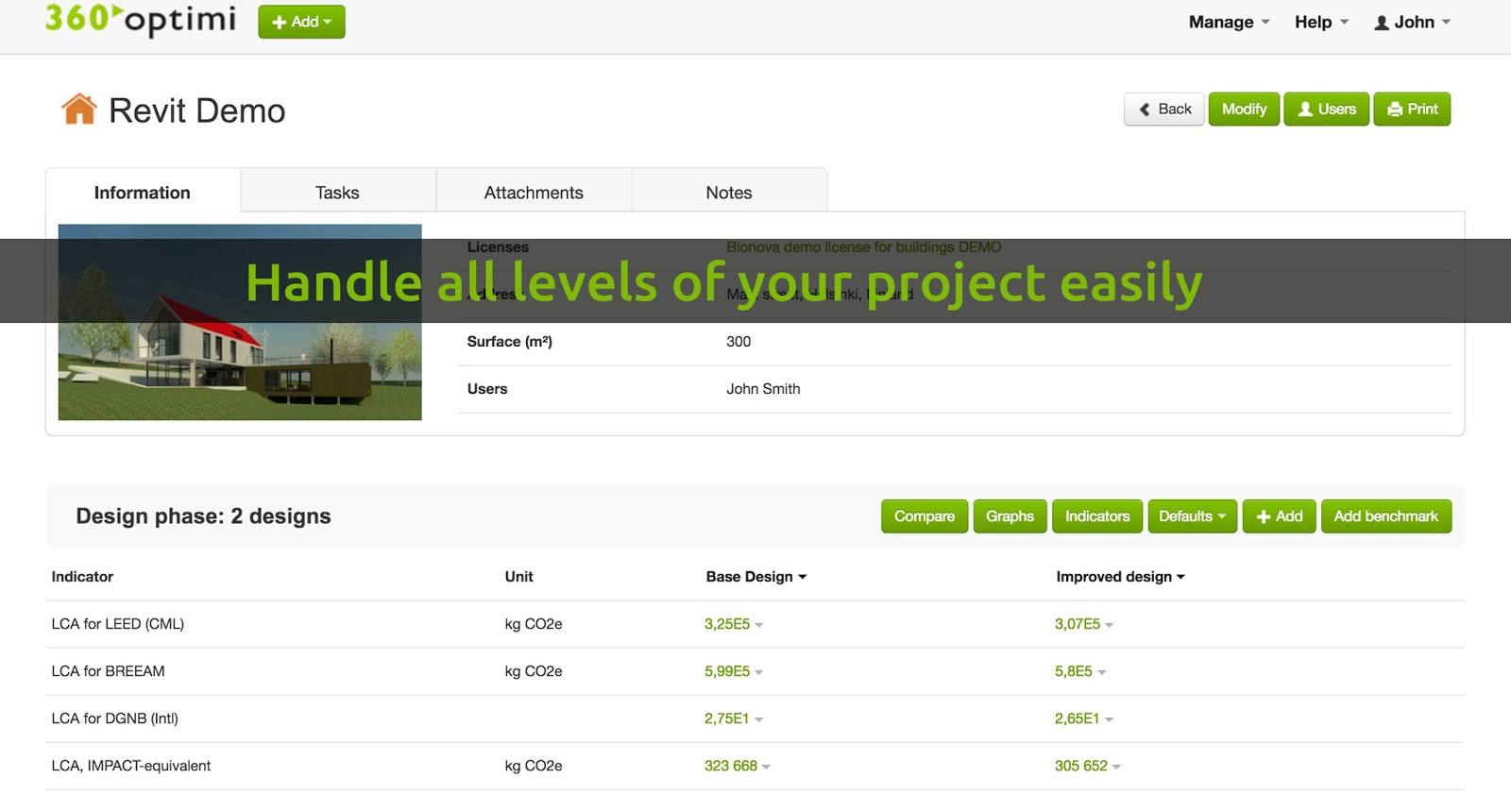Open the green Add dropdown in header
Screen dimensions: 1511x812
click(x=301, y=22)
